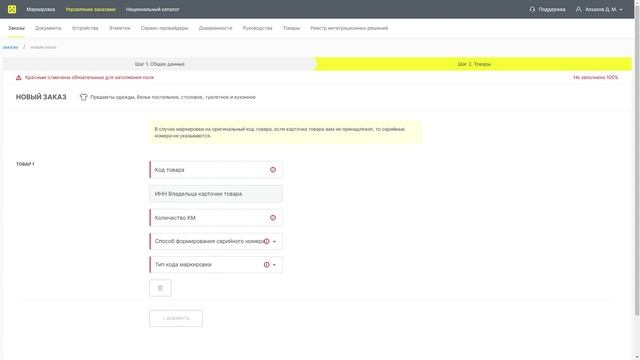Select Национальный каталог in top menu

152,9
